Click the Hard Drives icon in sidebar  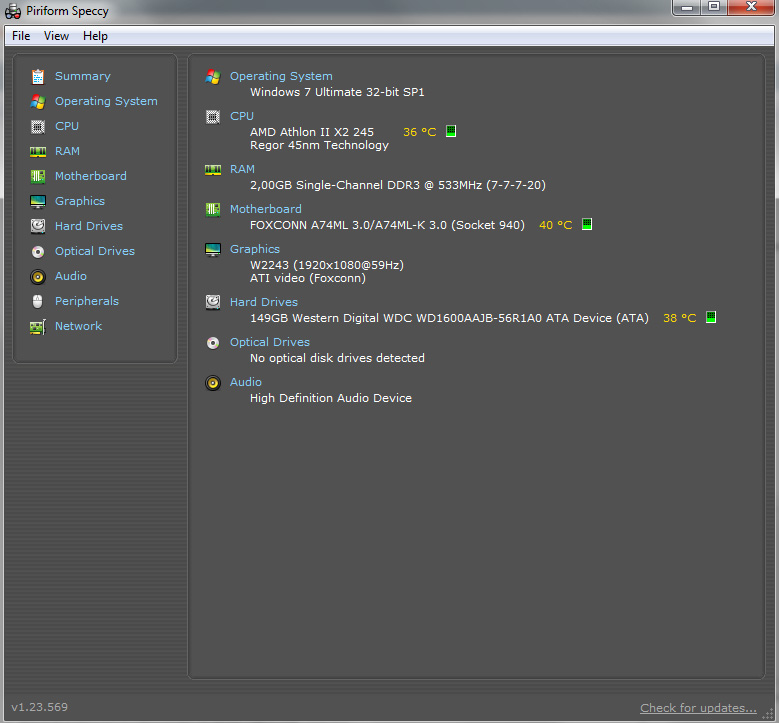pyautogui.click(x=38, y=226)
